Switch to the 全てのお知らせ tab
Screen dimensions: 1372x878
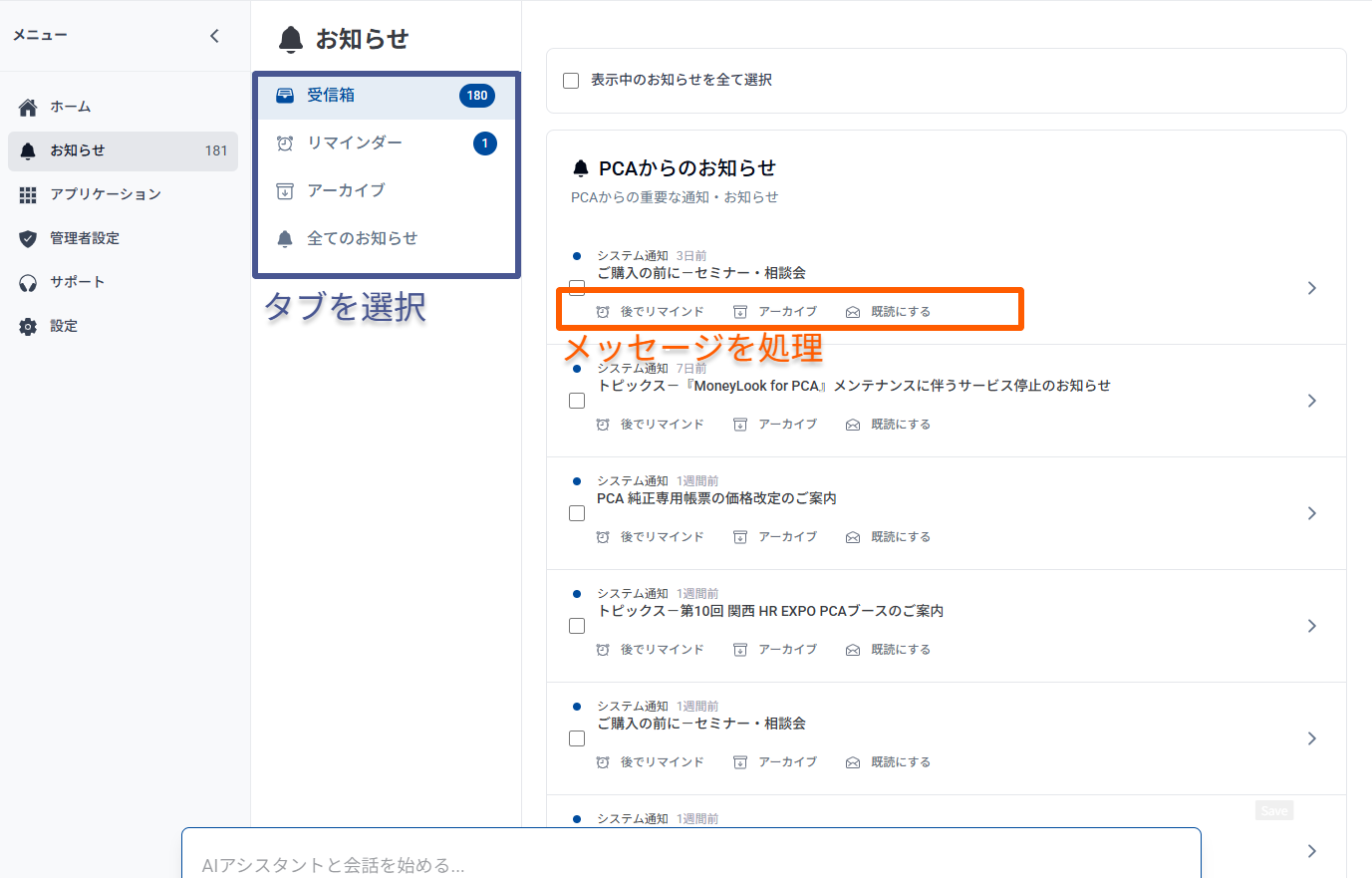coord(362,238)
